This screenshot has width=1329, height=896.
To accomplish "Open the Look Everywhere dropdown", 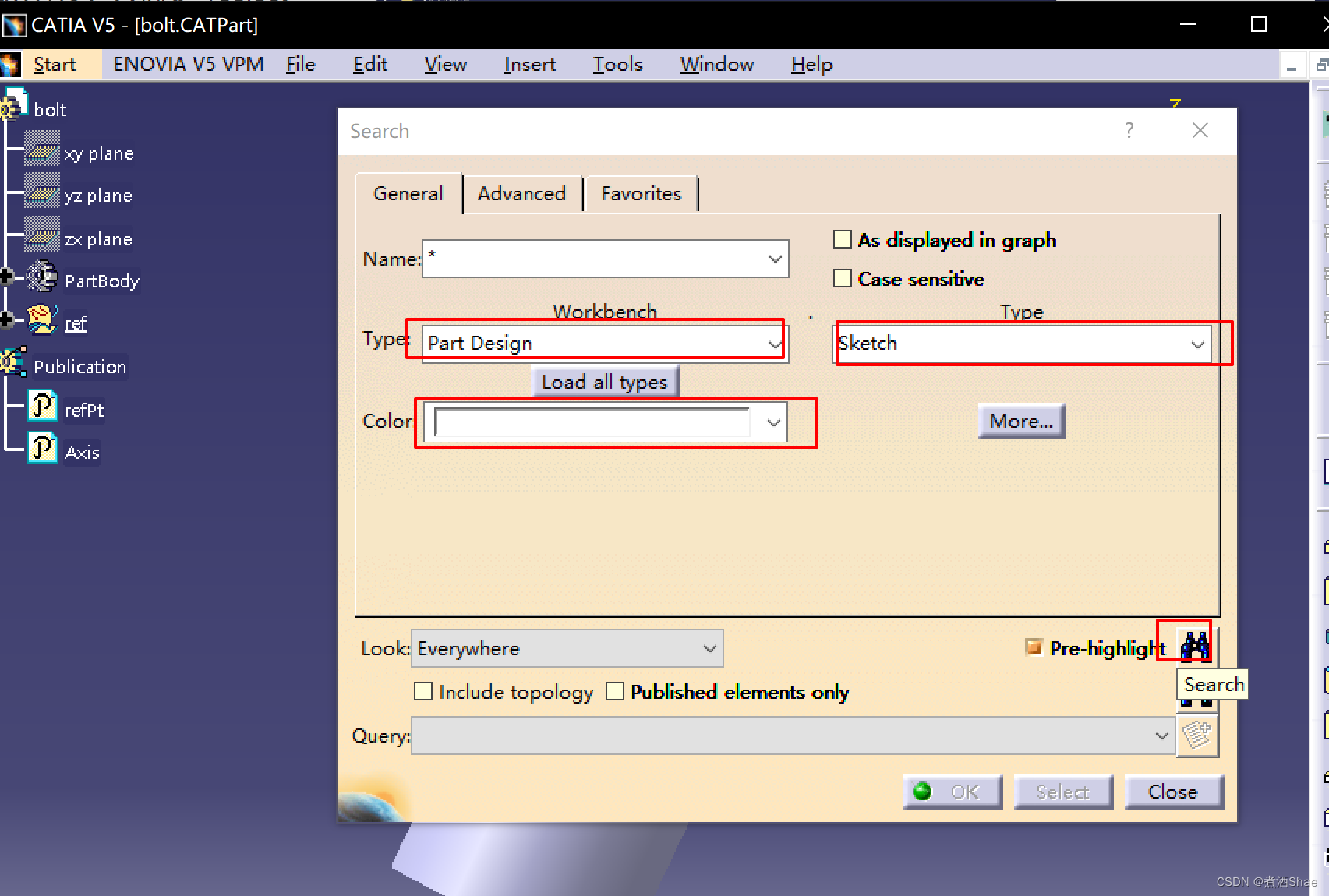I will 709,648.
